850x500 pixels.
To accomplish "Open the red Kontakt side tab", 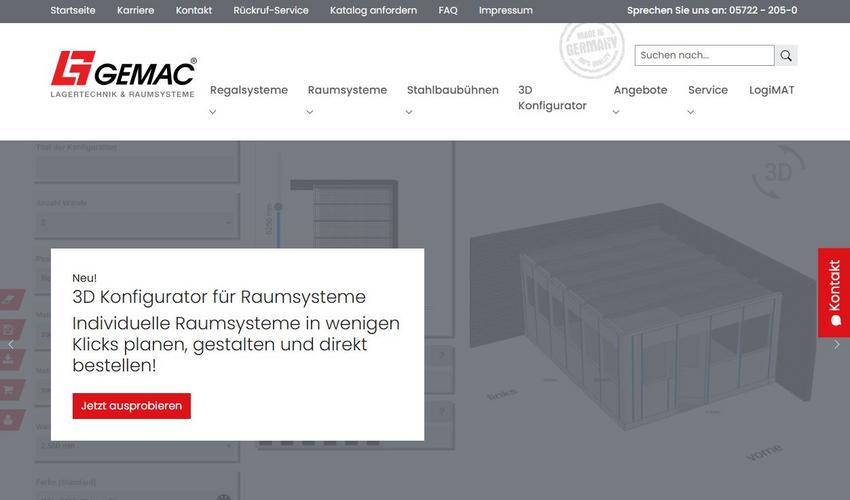I will pyautogui.click(x=834, y=293).
